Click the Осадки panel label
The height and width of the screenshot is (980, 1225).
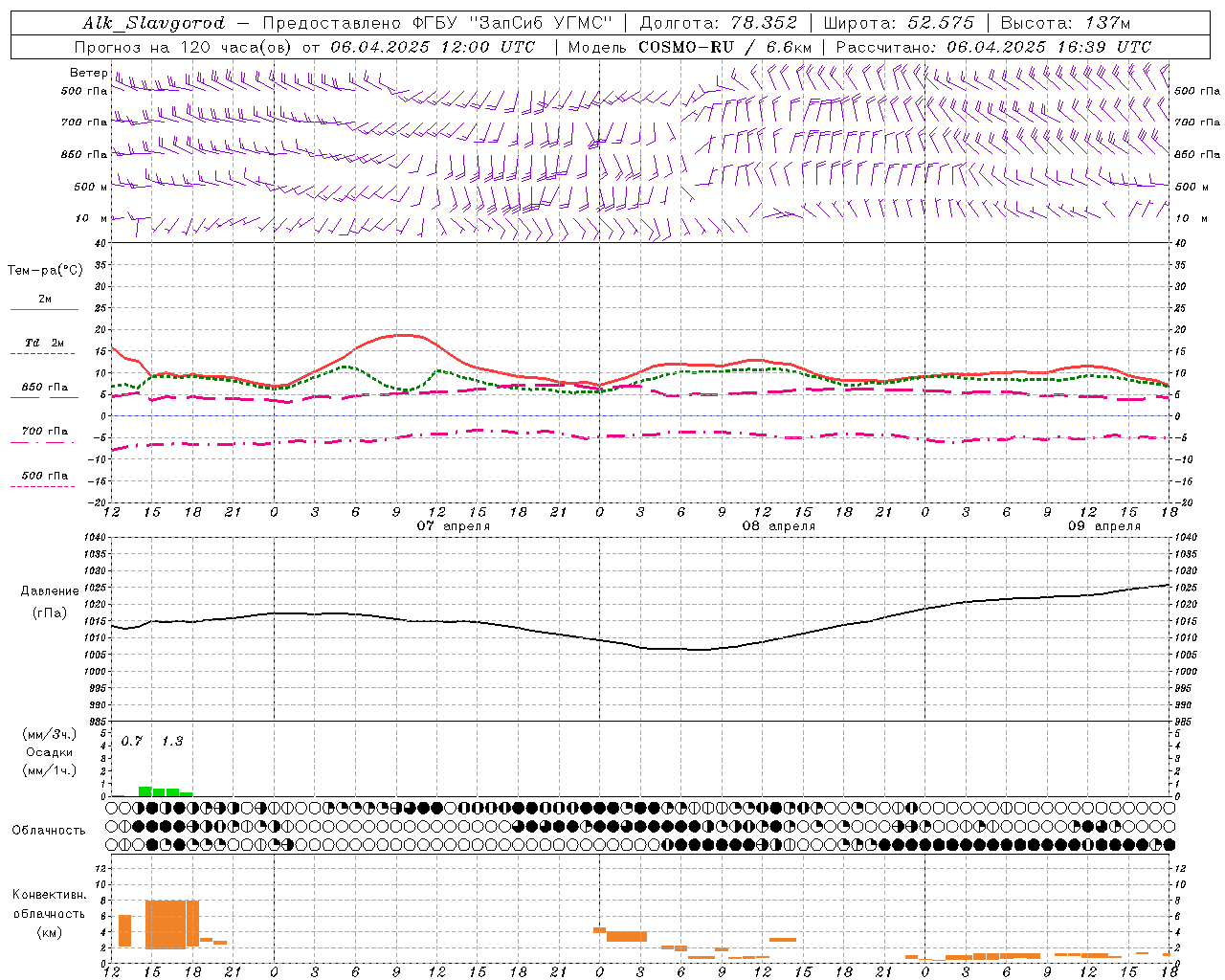point(50,752)
